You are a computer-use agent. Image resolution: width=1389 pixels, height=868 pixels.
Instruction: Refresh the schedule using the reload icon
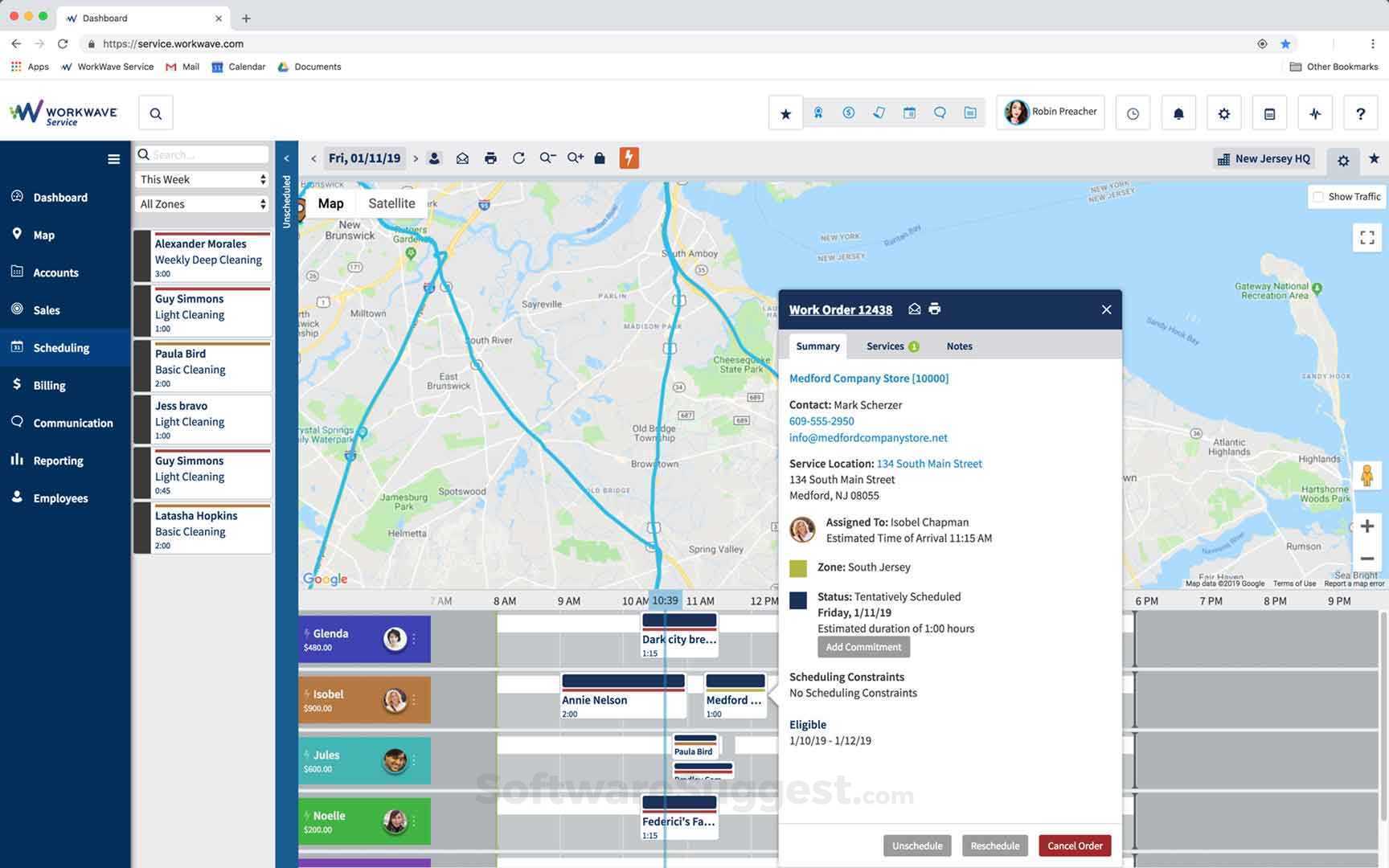pyautogui.click(x=519, y=158)
